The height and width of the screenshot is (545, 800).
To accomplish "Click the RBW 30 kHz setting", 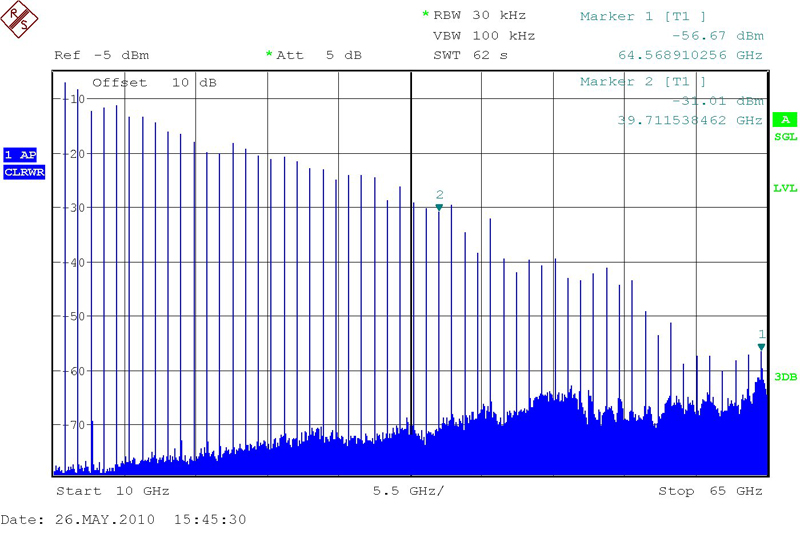I will (478, 15).
